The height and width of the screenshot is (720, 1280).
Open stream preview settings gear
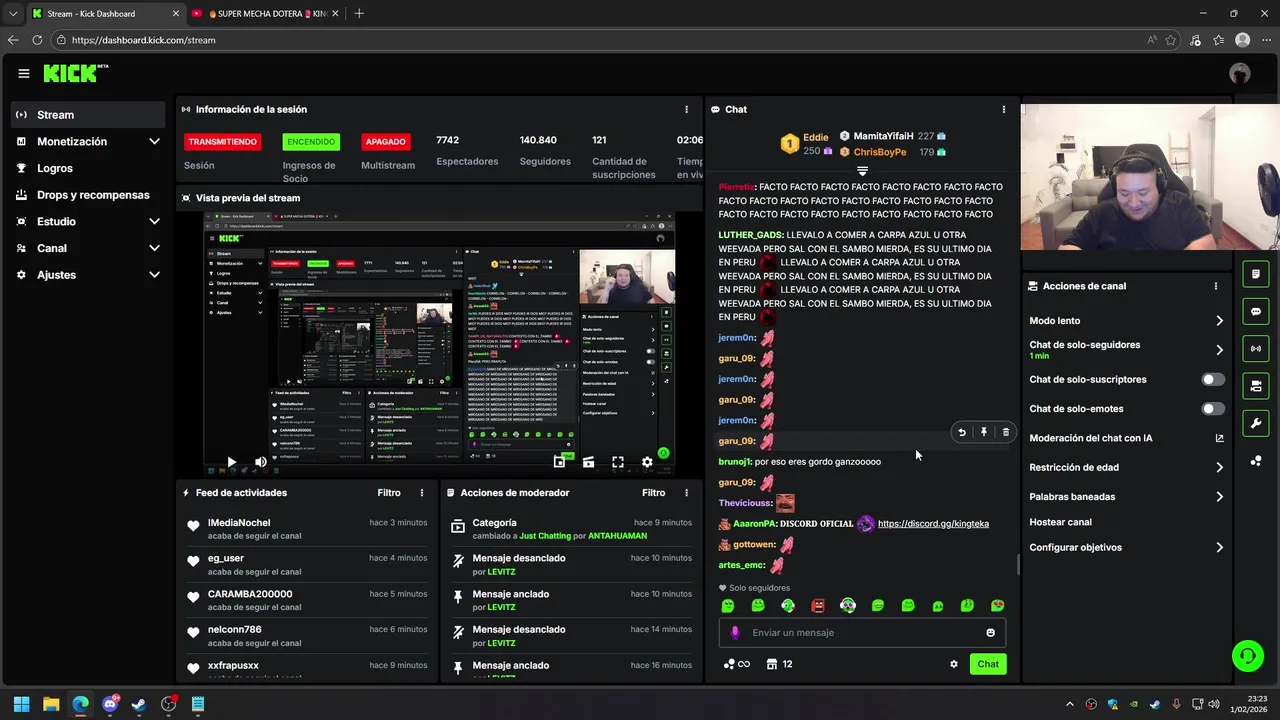tap(647, 462)
